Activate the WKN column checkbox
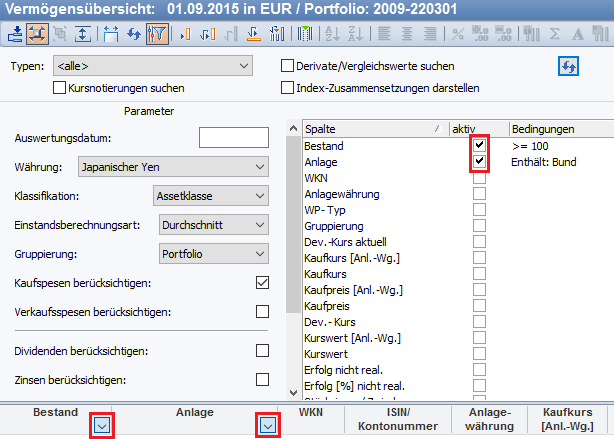This screenshot has width=614, height=439. pyautogui.click(x=480, y=177)
